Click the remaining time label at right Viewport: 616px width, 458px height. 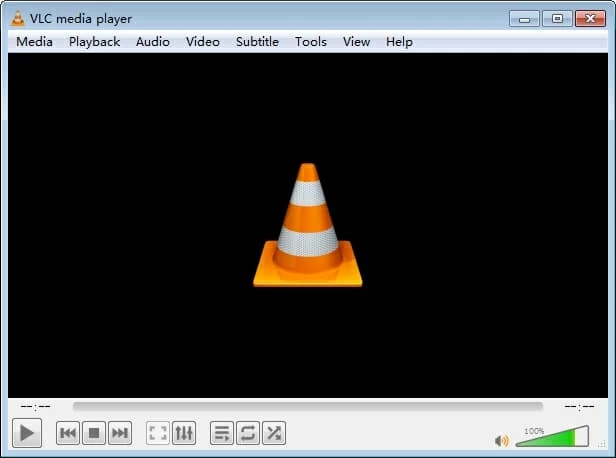(578, 407)
